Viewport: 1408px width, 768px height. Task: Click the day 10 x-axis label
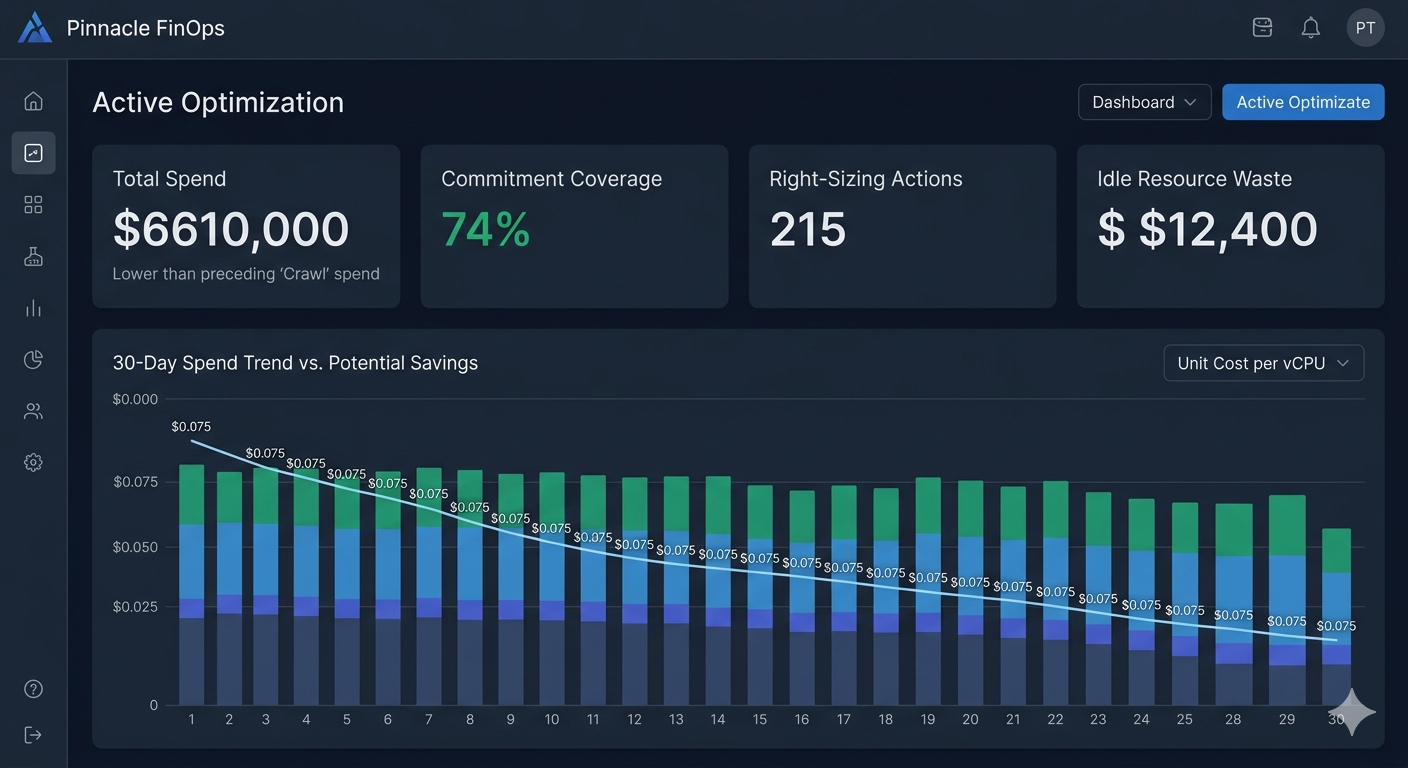(x=552, y=719)
